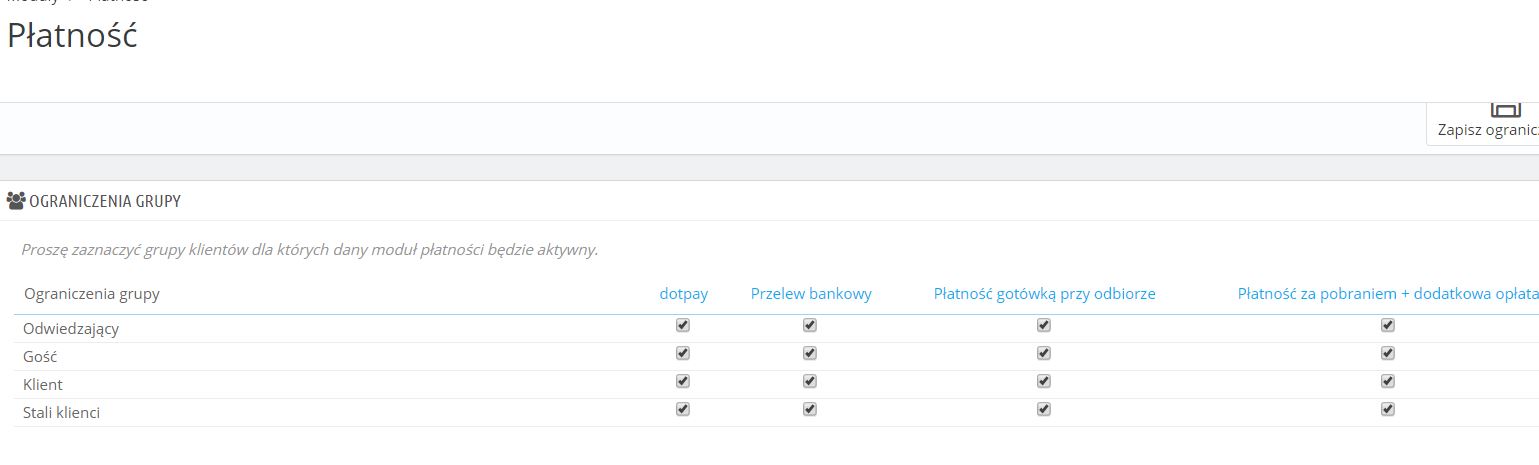This screenshot has width=1539, height=465.
Task: Uncheck dotpay for Klient group
Action: coord(683,381)
